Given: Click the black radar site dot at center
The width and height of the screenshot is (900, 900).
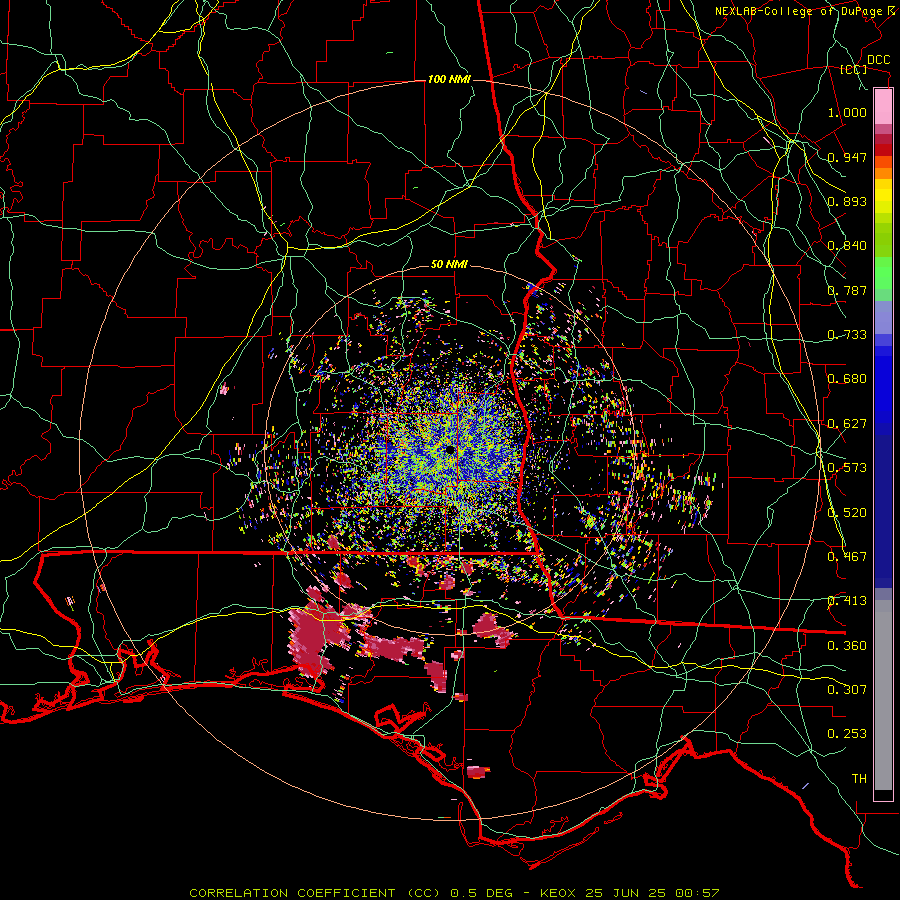Looking at the screenshot, I should click(x=449, y=449).
